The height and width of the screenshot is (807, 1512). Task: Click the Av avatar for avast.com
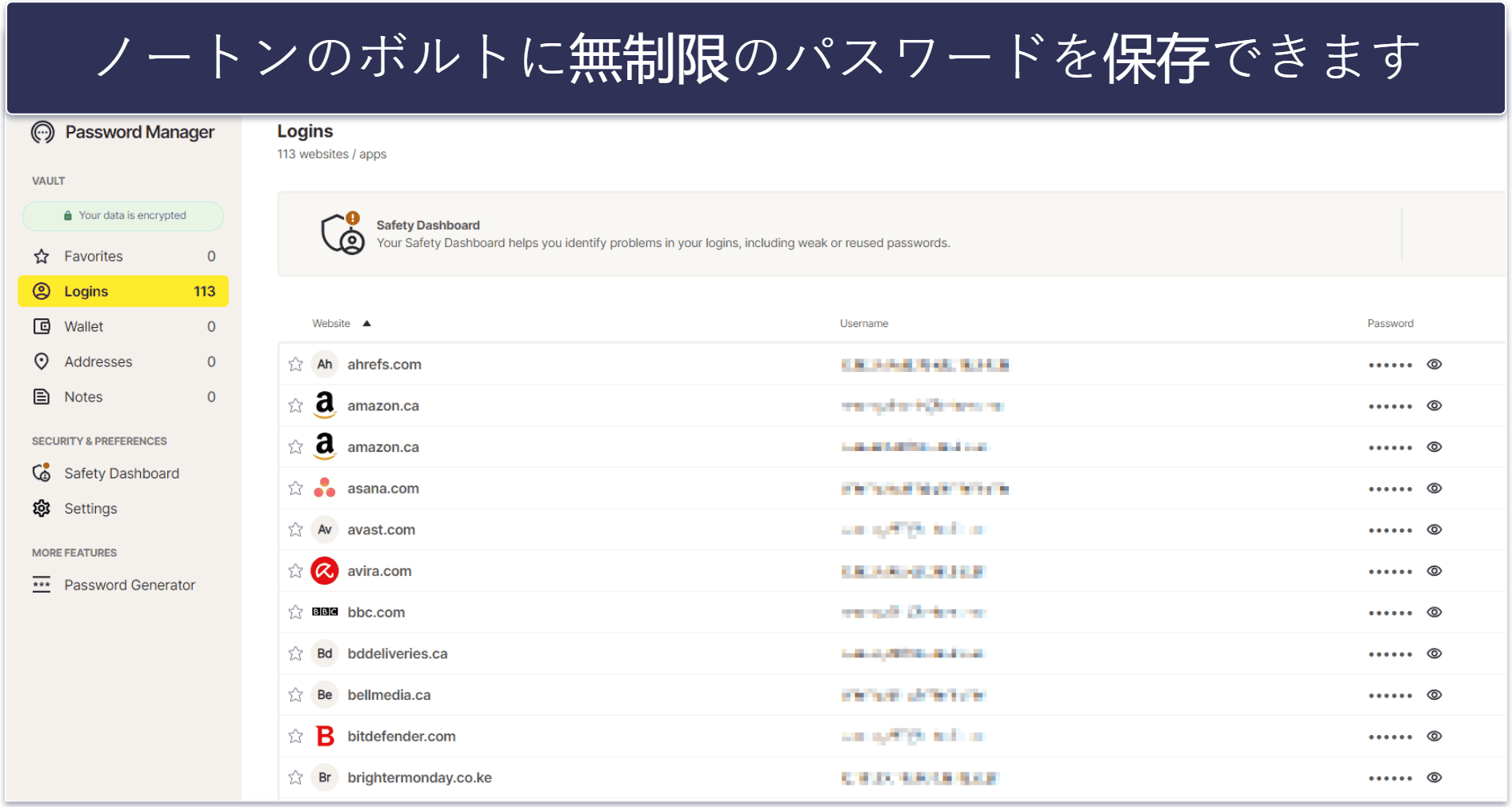[x=325, y=529]
